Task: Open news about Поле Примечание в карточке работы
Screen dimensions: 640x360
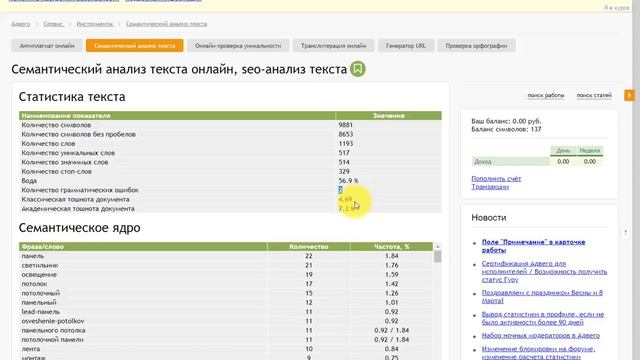Action: pos(533,246)
